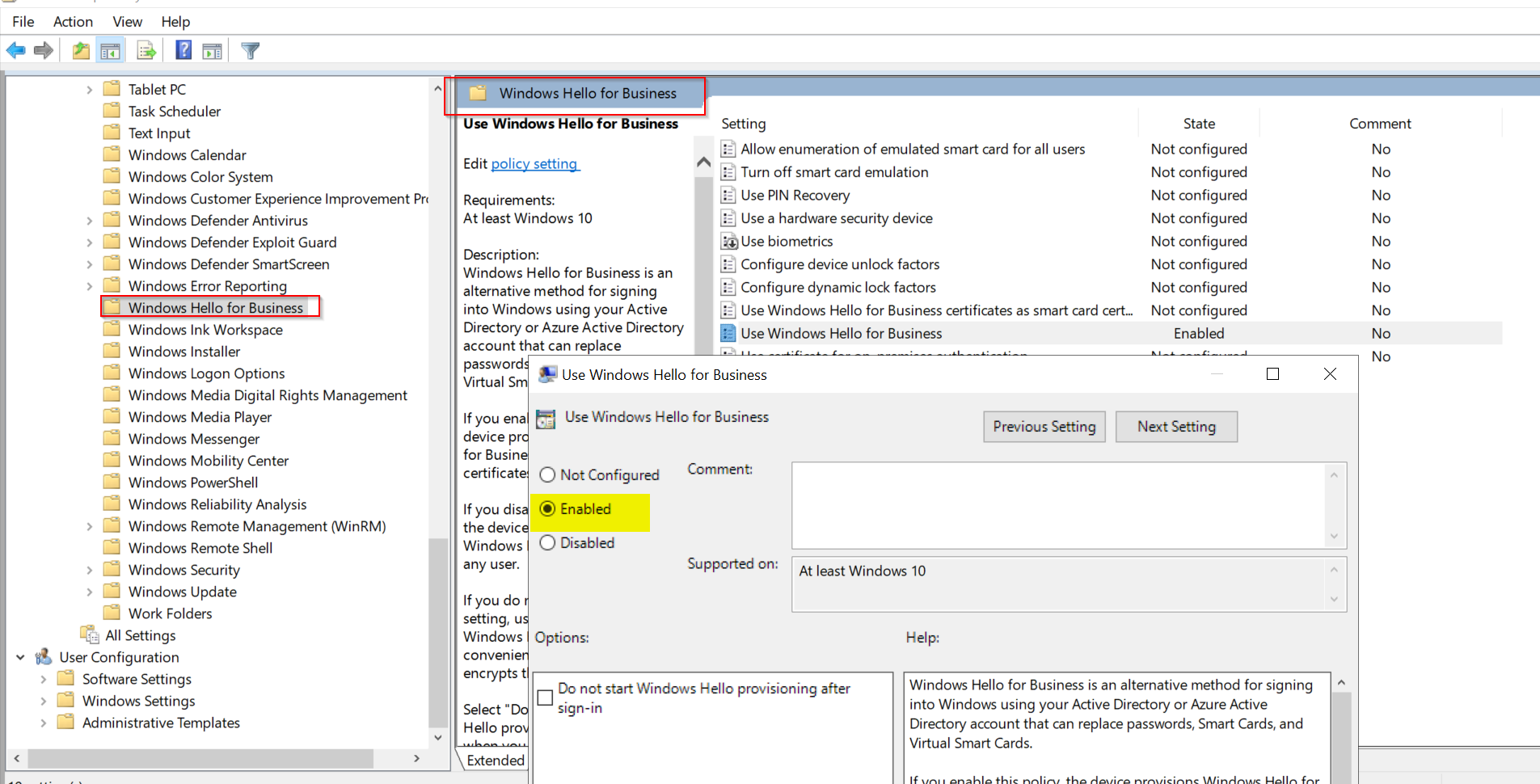The image size is (1540, 784).
Task: Switch to the Extended tab
Action: click(x=496, y=760)
